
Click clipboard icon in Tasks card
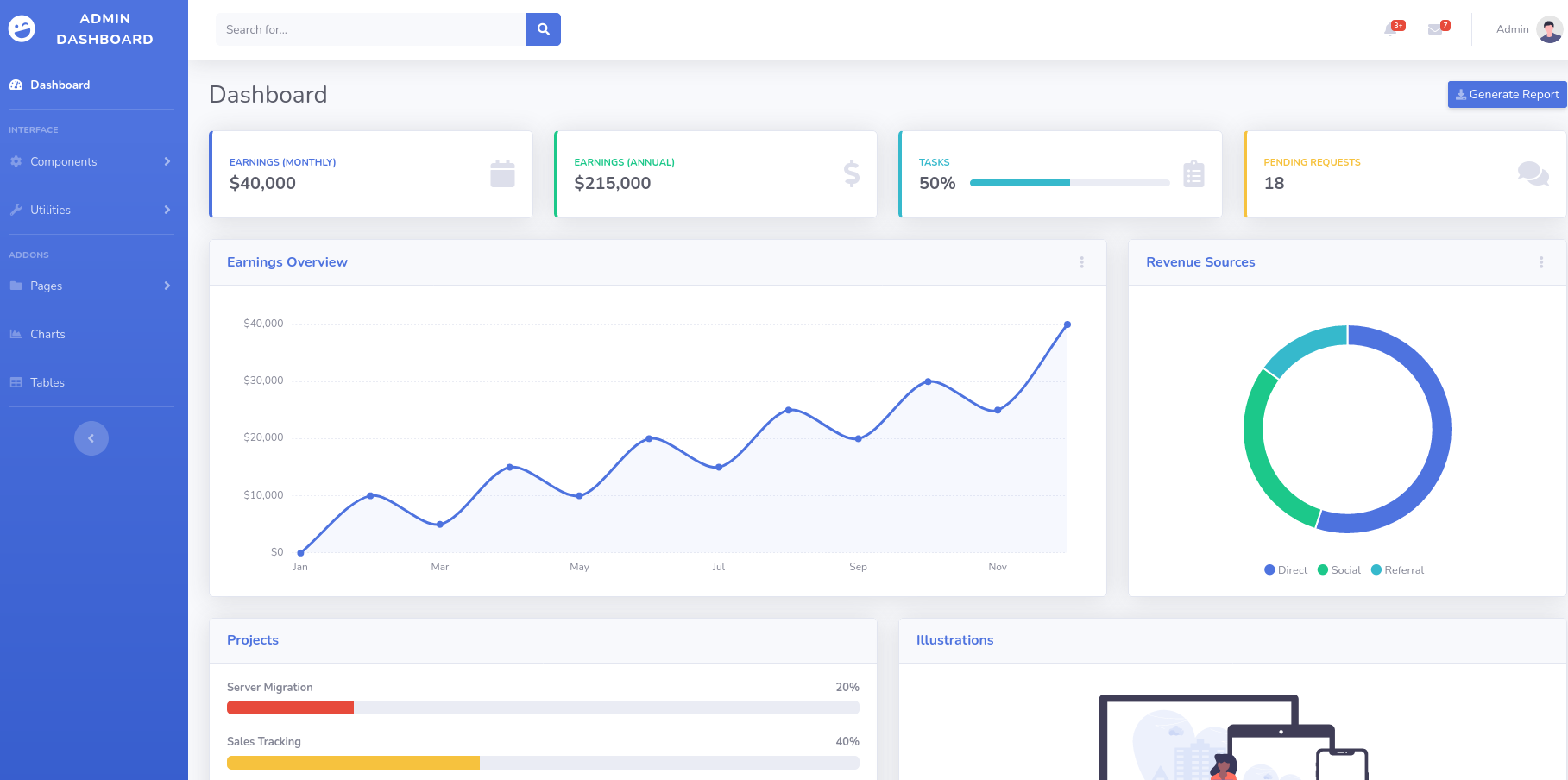pyautogui.click(x=1193, y=174)
